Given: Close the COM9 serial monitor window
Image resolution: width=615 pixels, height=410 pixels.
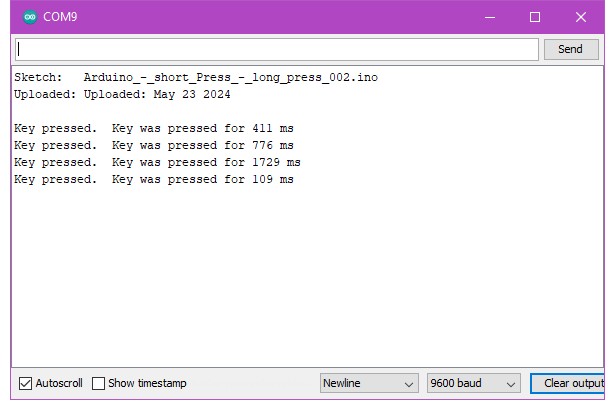Looking at the screenshot, I should 581,17.
